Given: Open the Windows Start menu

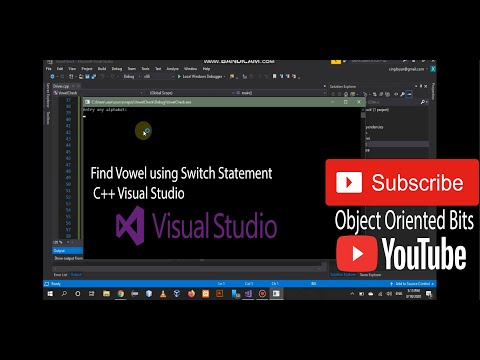Looking at the screenshot, I should click(50, 294).
